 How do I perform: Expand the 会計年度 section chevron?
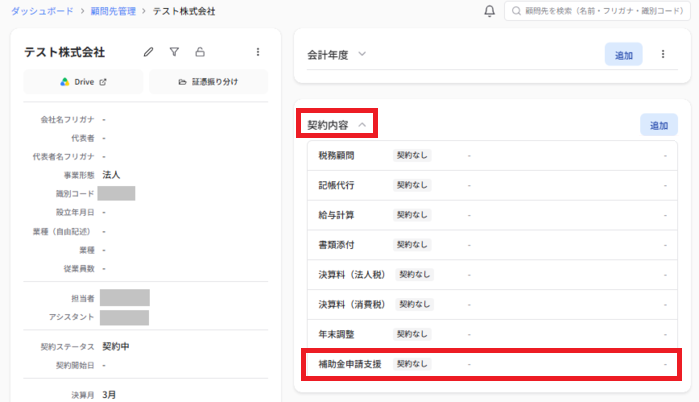[362, 54]
